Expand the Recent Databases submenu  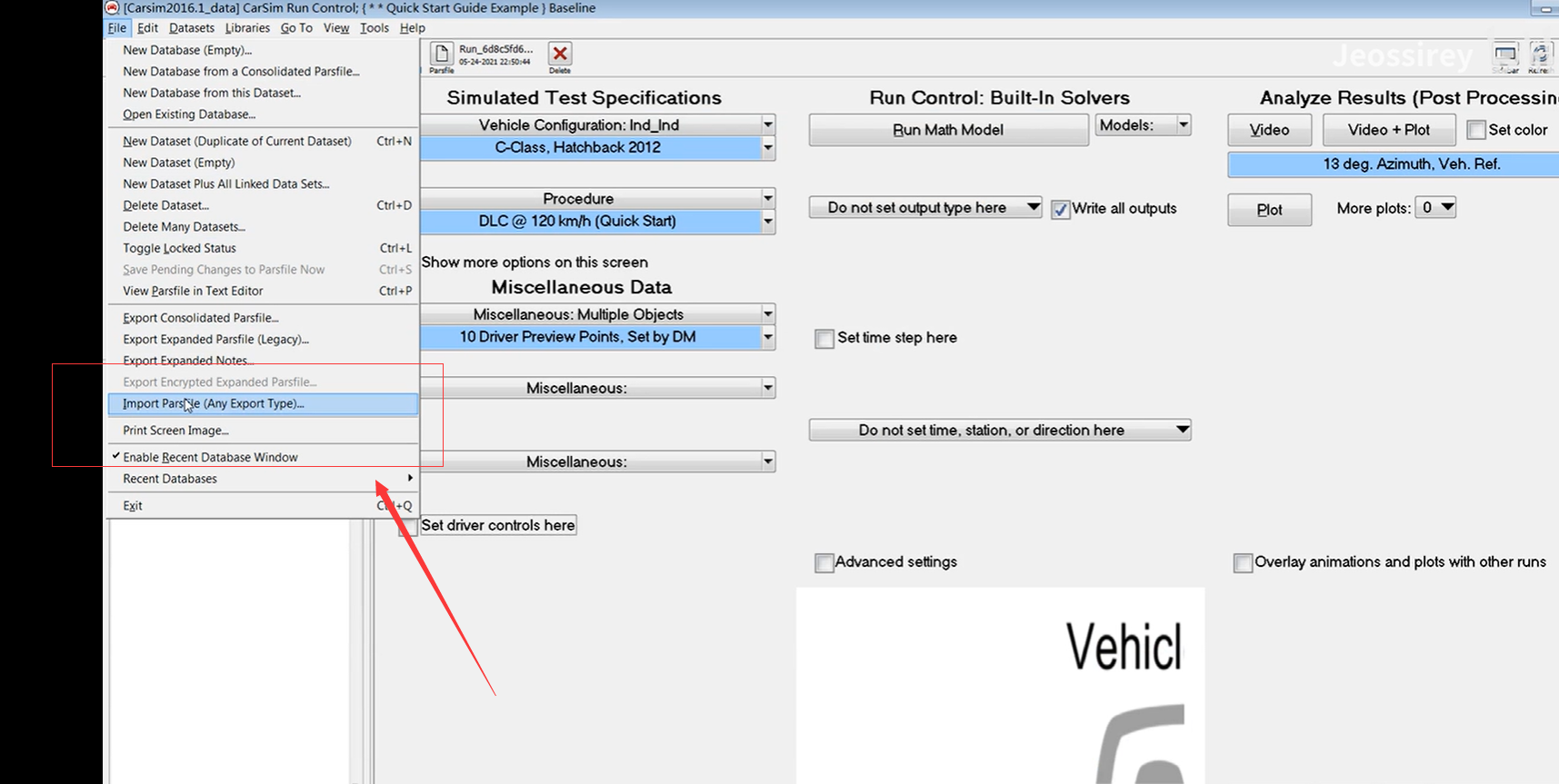point(264,479)
